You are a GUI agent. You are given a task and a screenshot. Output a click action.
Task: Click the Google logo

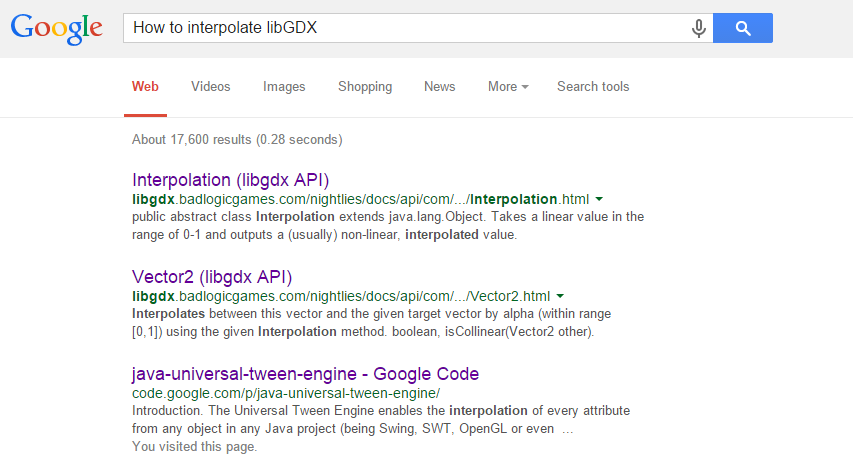[x=57, y=29]
